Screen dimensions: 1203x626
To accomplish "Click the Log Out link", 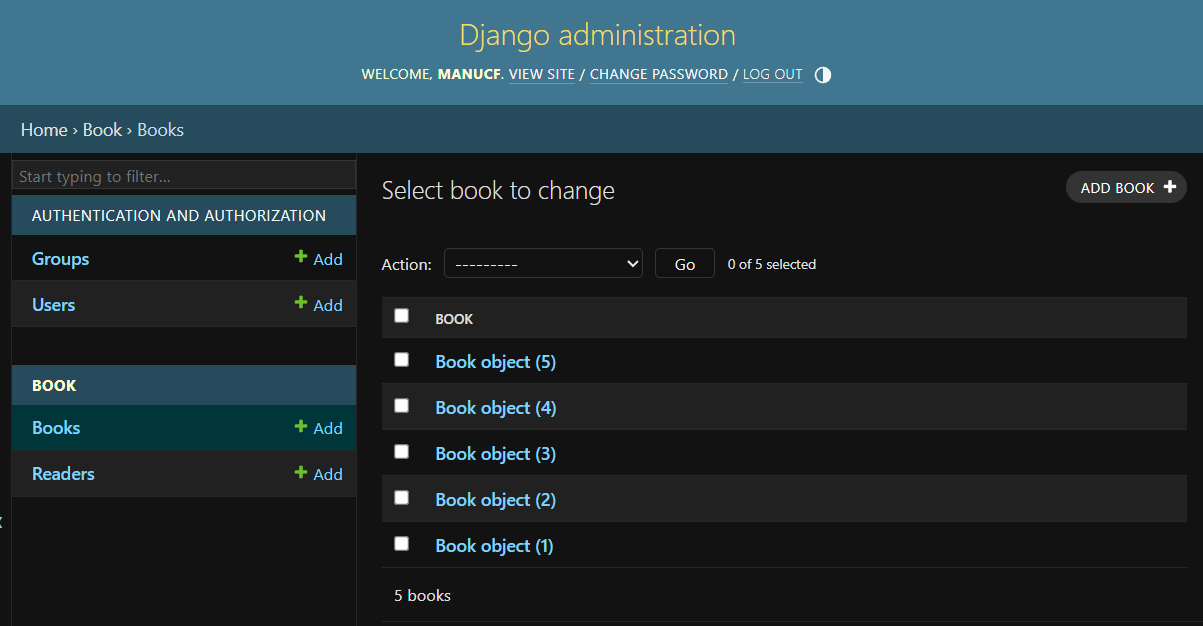I will tap(772, 75).
